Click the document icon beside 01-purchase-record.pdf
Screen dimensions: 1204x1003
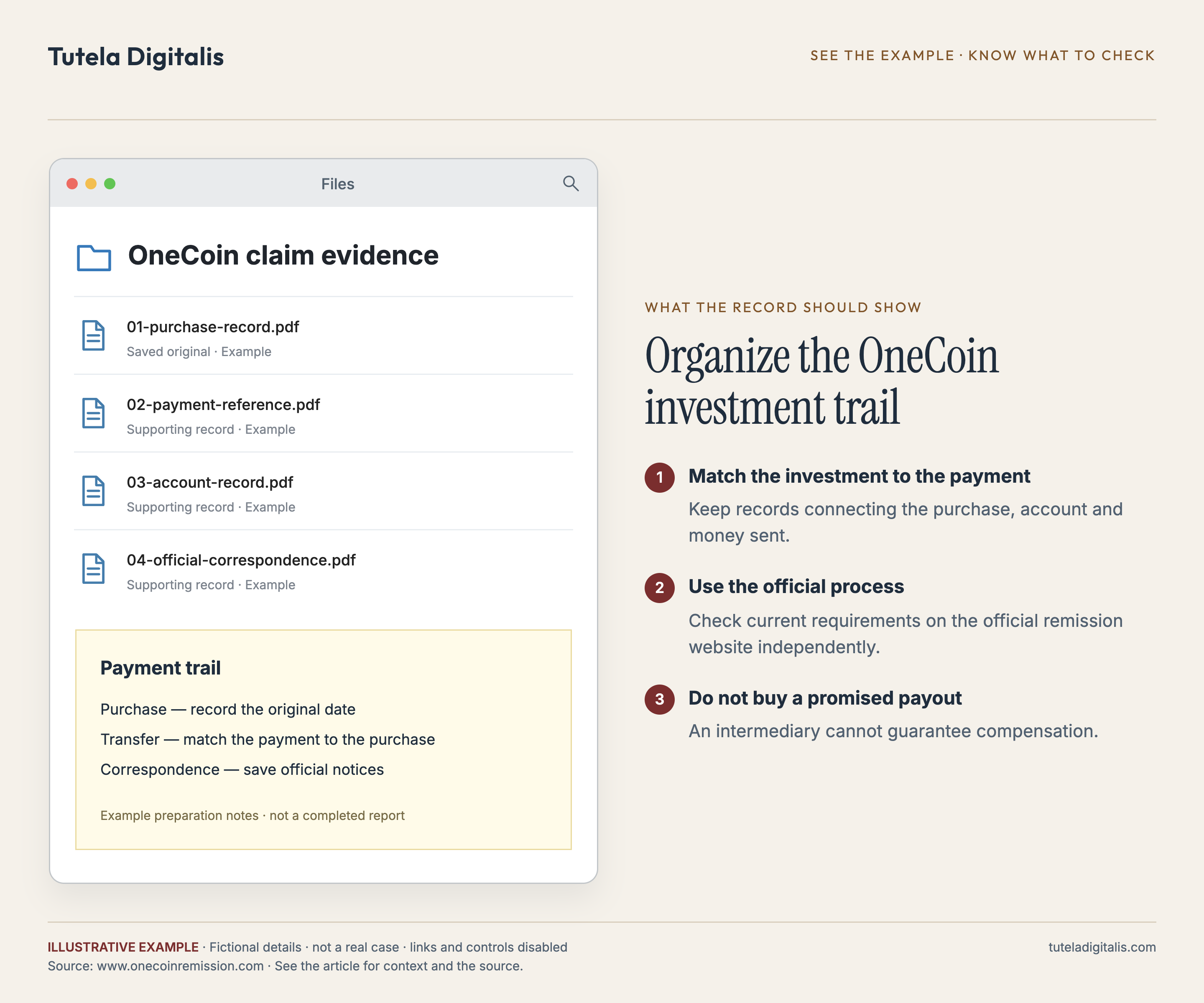[x=94, y=335]
